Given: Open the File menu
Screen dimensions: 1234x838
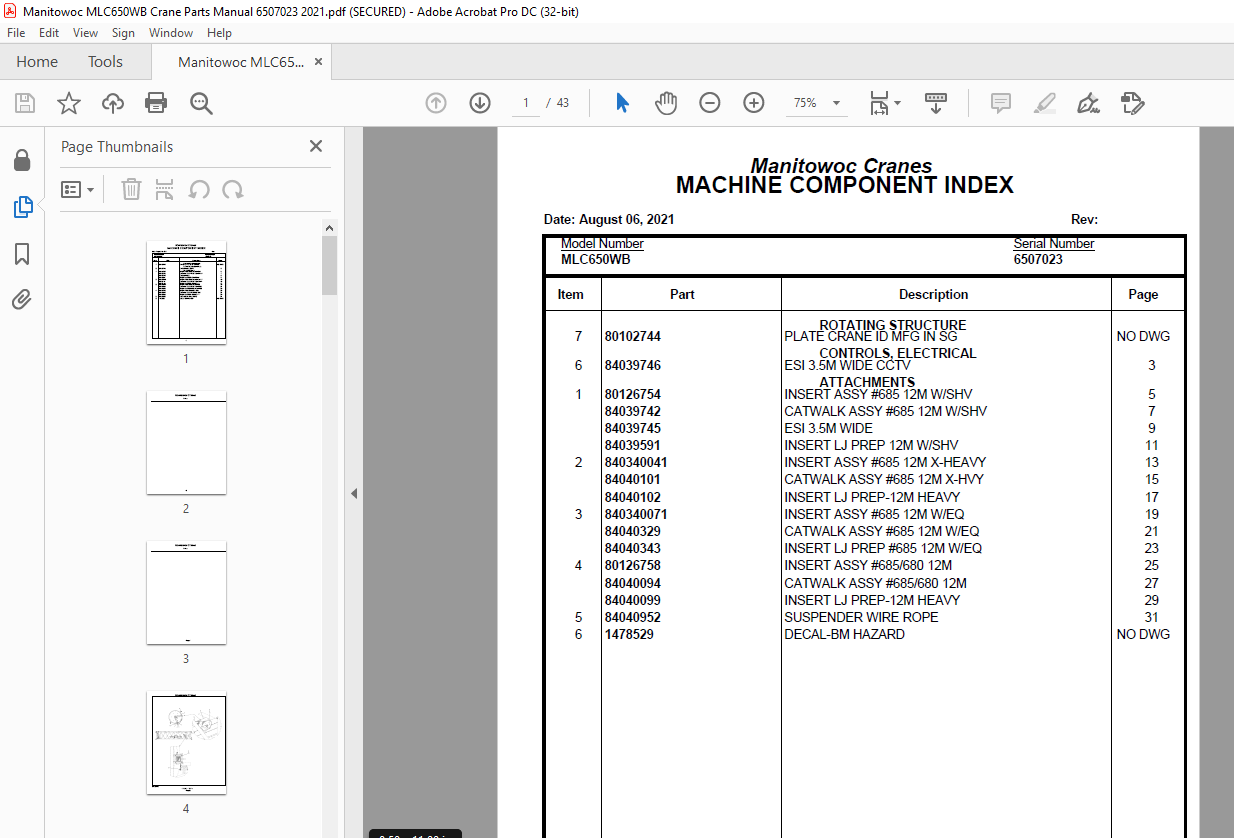Looking at the screenshot, I should [16, 33].
